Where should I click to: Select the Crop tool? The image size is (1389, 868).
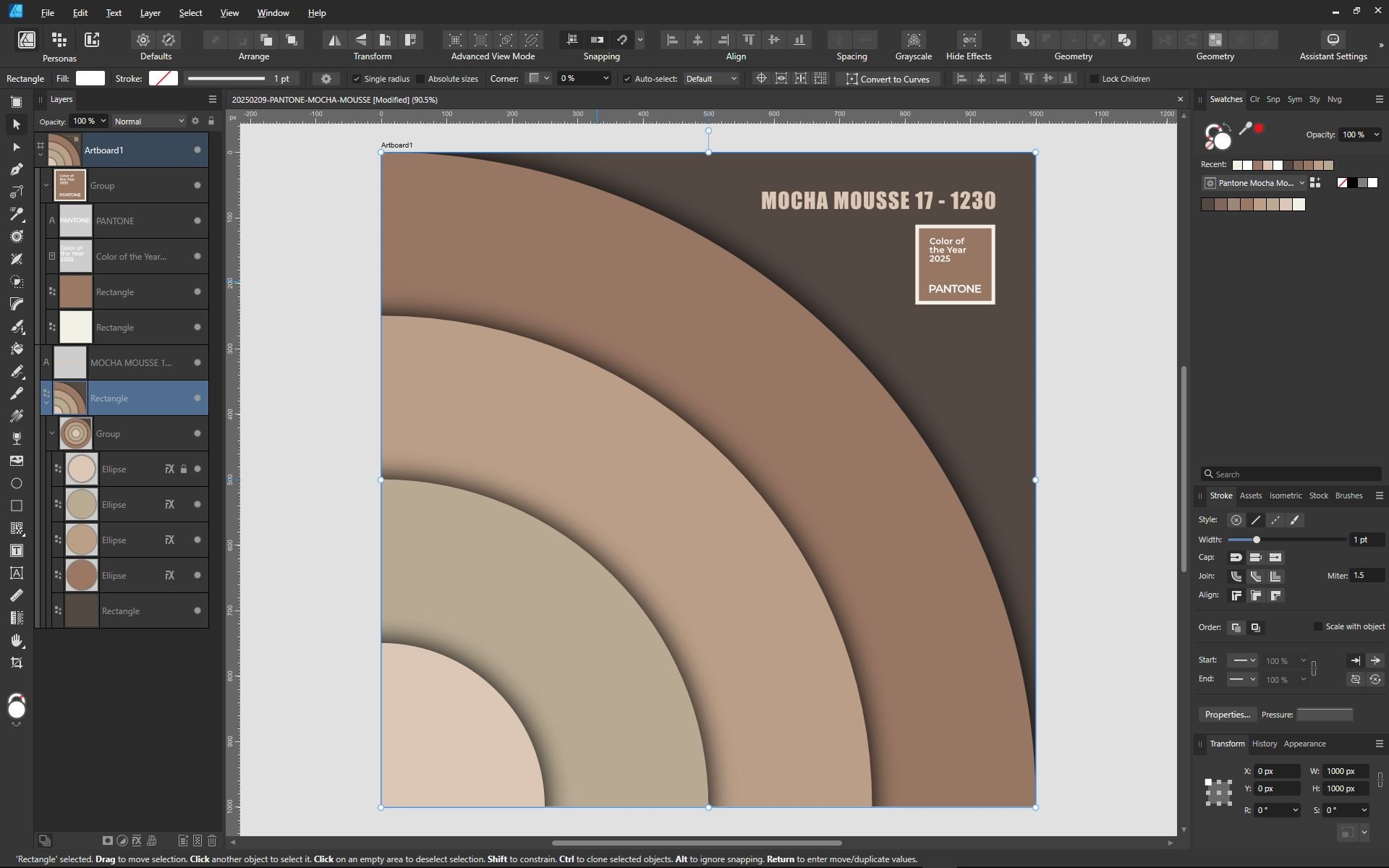pos(17,663)
